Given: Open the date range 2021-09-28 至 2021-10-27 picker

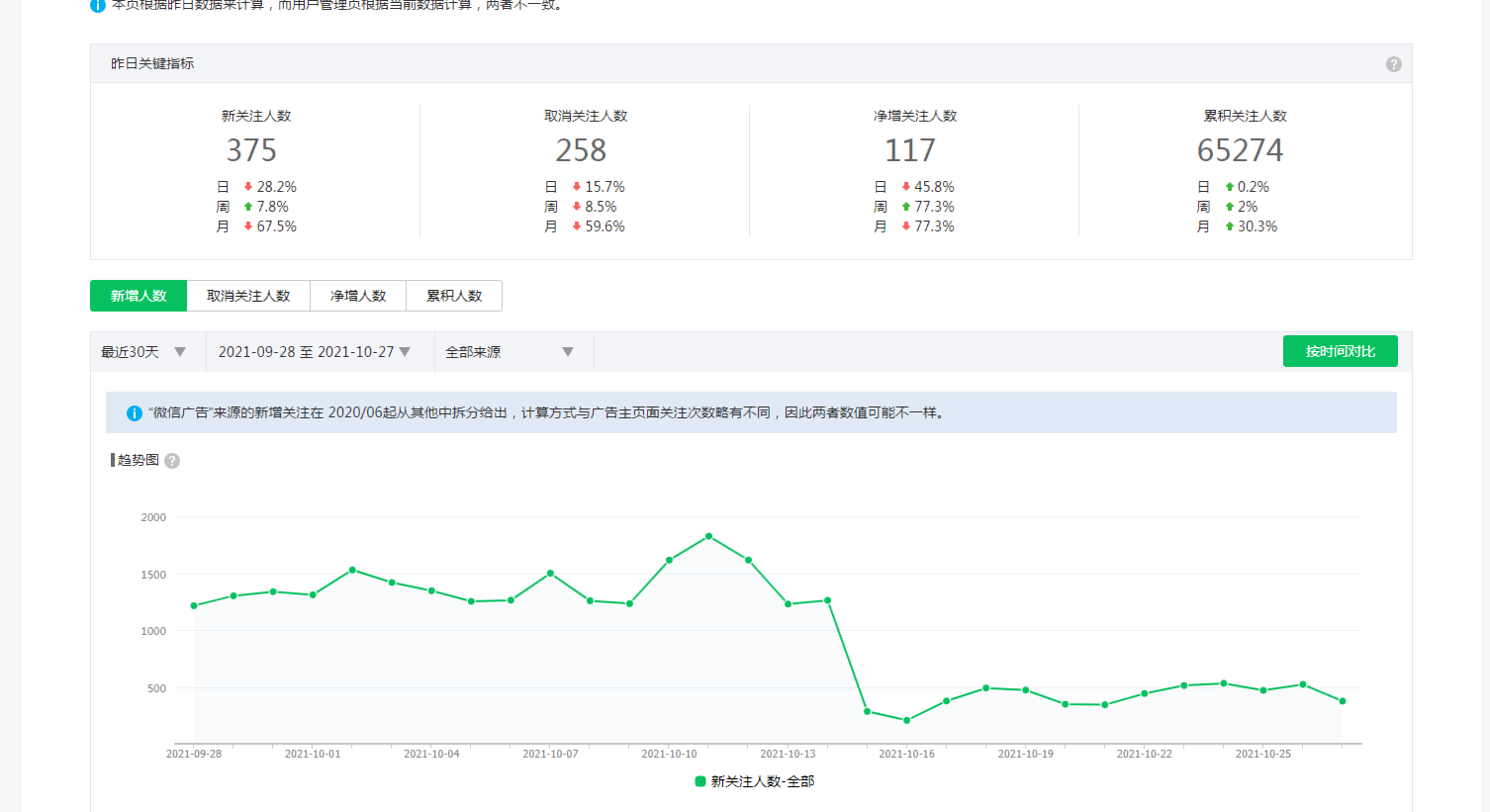Looking at the screenshot, I should point(315,352).
